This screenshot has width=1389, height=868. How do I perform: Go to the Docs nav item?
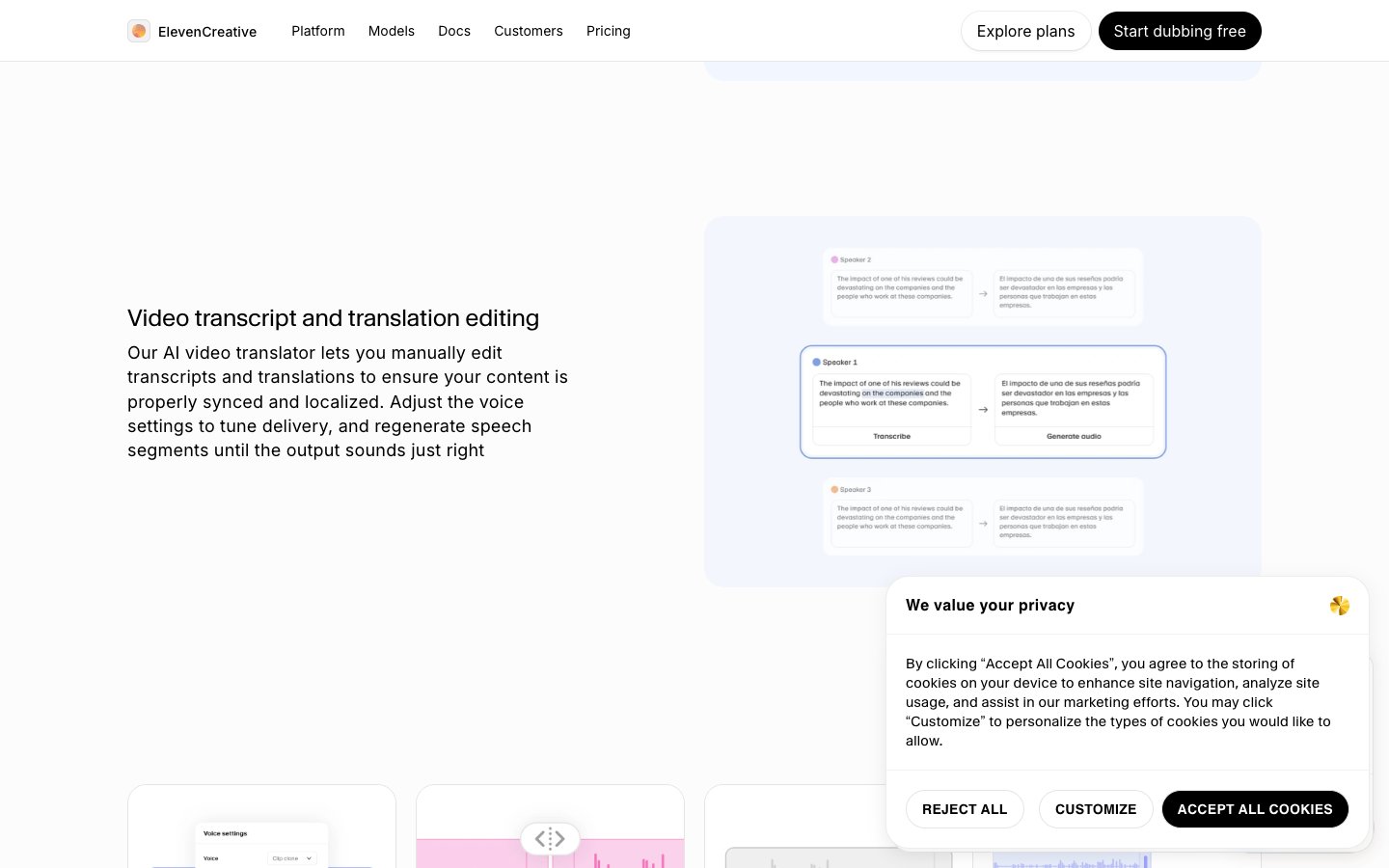pos(454,31)
